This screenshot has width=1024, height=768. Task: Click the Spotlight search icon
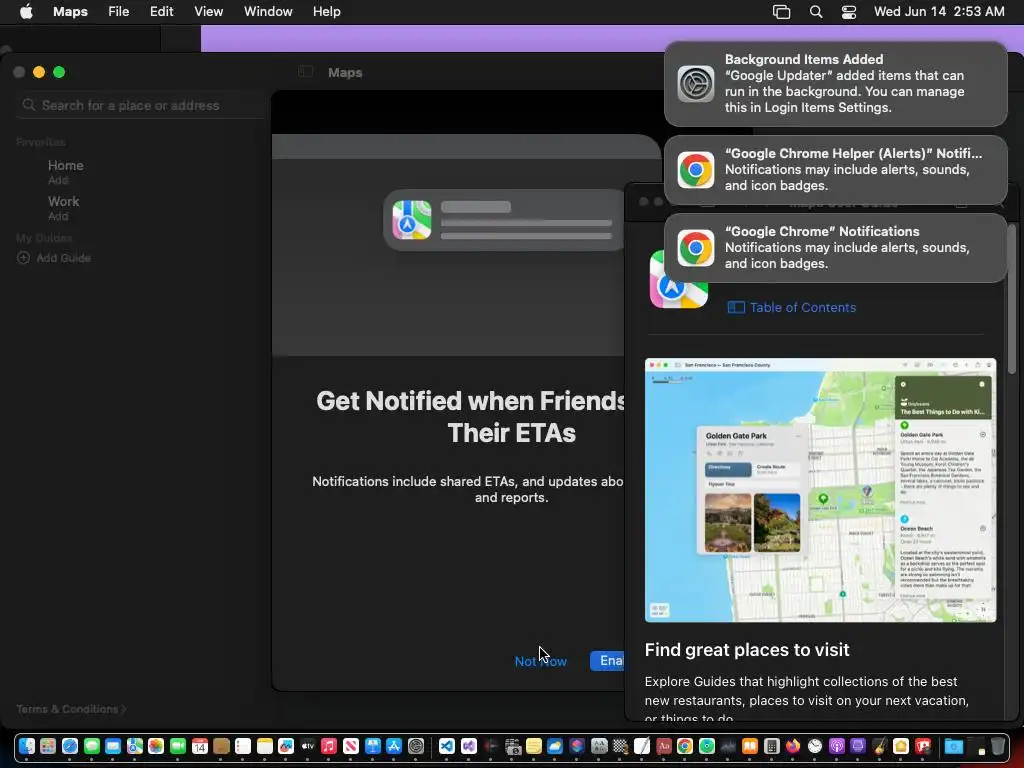[x=816, y=12]
